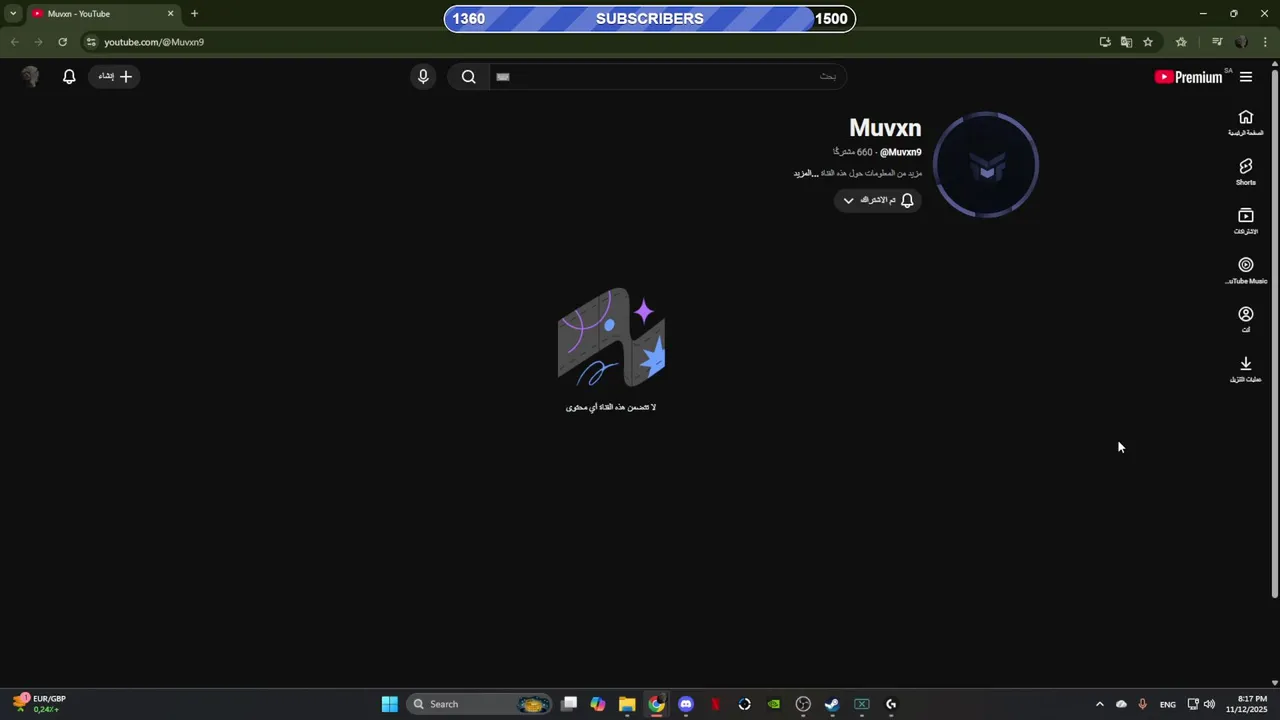Viewport: 1280px width, 720px height.
Task: Click the Muvxn channel name
Action: [x=885, y=128]
